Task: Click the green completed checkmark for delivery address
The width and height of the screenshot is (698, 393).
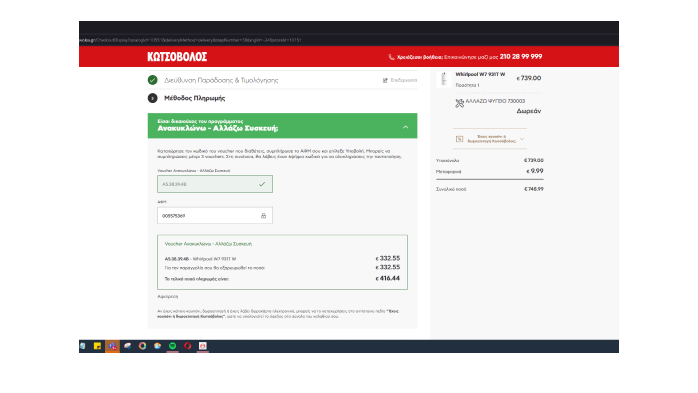Action: pyautogui.click(x=153, y=80)
